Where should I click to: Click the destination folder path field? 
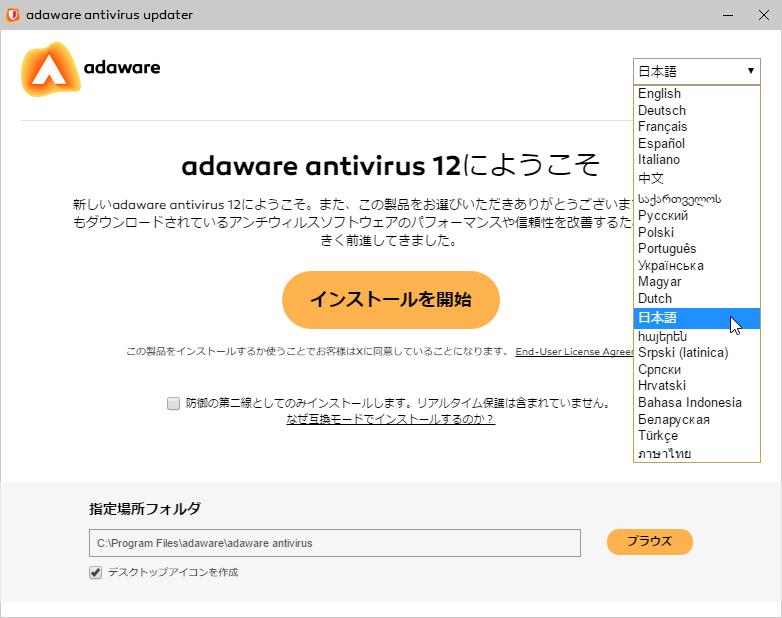coord(335,543)
